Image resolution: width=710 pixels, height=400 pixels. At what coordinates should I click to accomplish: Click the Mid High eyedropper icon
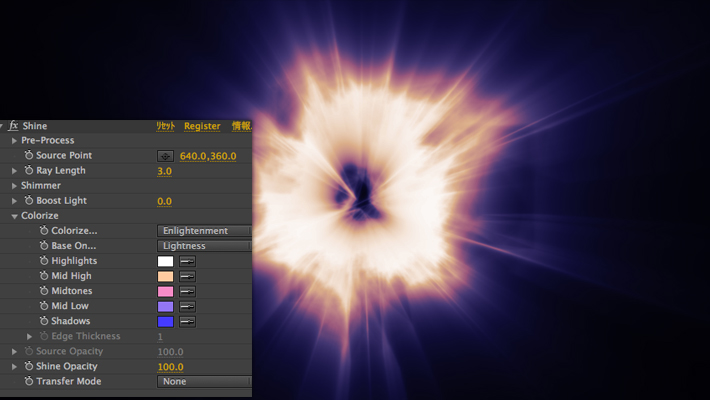tap(187, 276)
